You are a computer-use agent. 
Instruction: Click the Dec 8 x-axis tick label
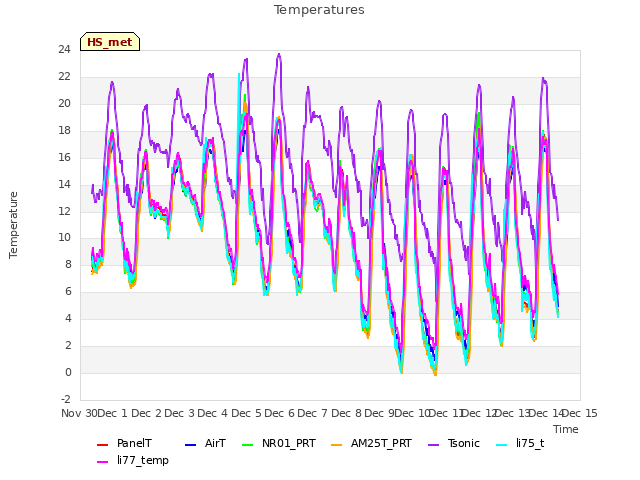(x=346, y=413)
